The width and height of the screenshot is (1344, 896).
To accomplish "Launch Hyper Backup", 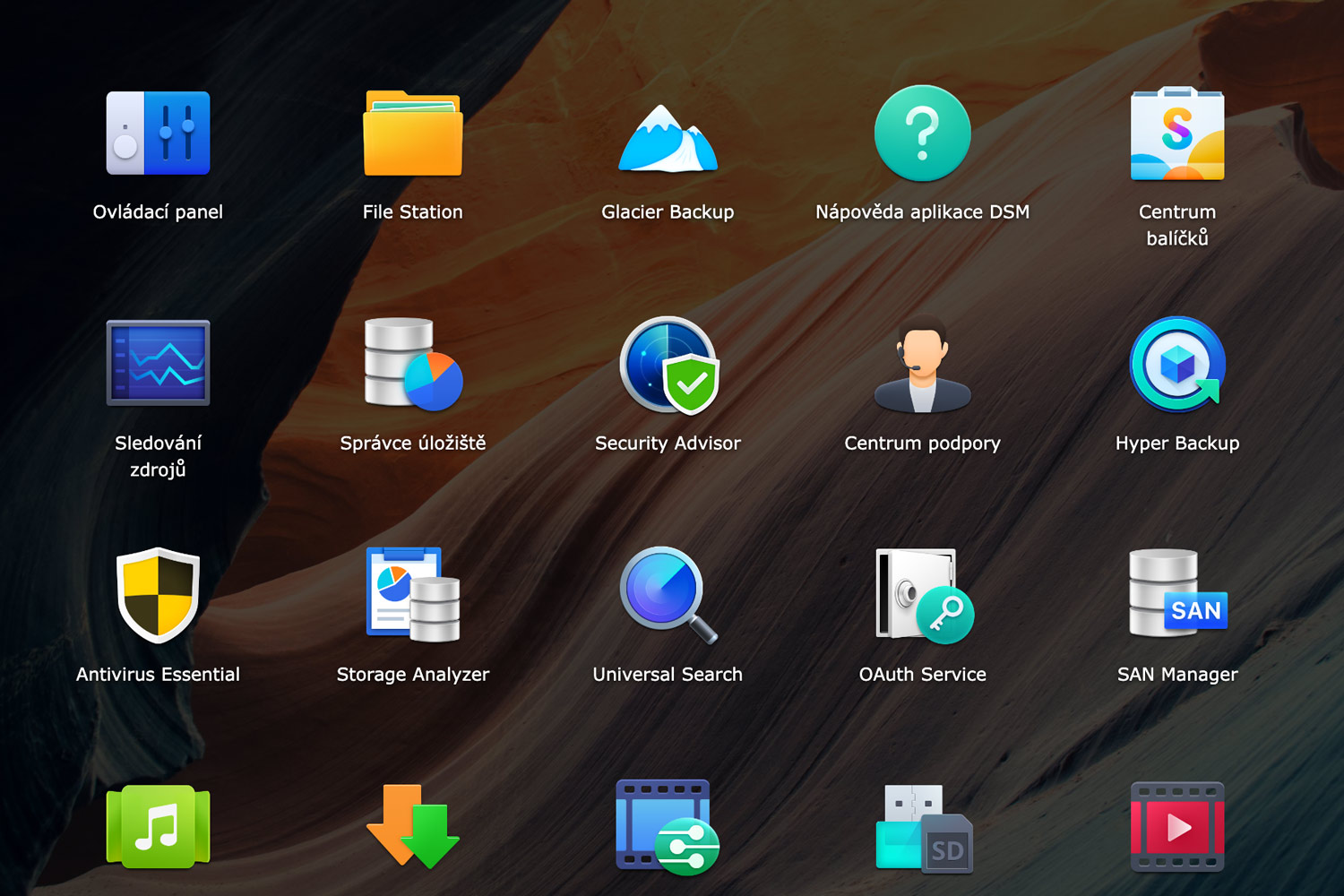I will [1177, 366].
